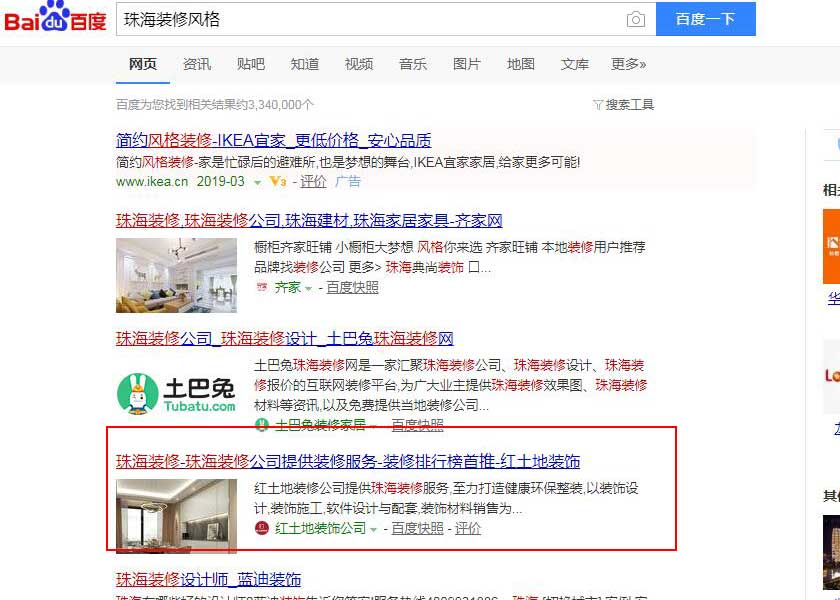Click the 齐家 site favicon
Screen dimensions: 840x600
[x=261, y=288]
